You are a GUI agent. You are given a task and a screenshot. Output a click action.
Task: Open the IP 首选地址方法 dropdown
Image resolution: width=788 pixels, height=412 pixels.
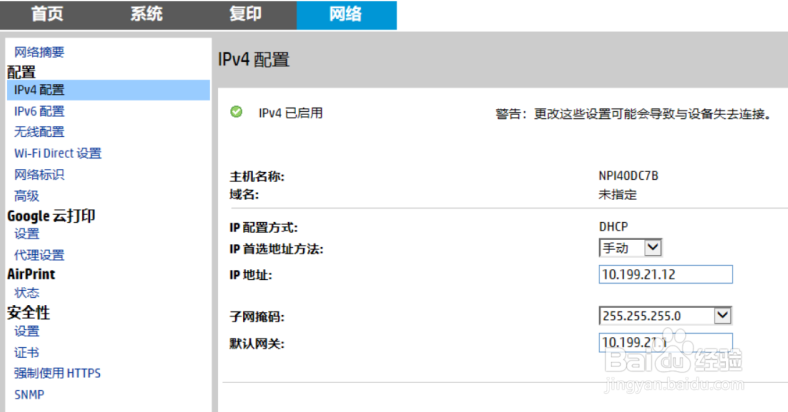click(x=630, y=248)
